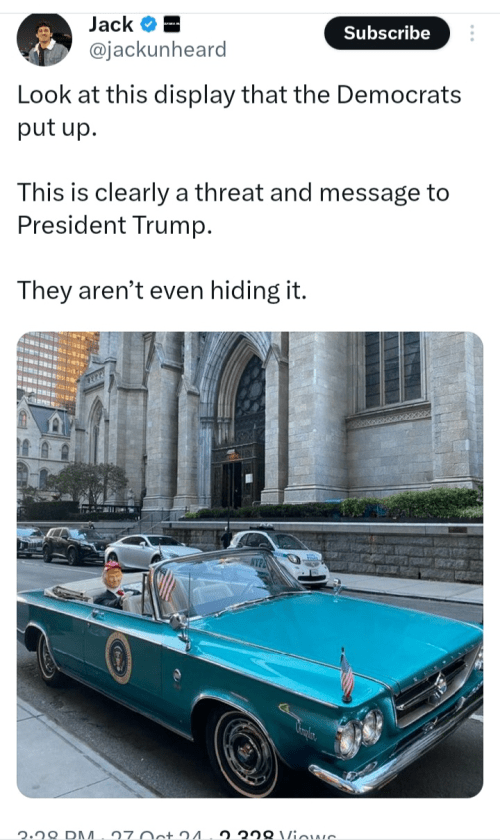Viewport: 500px width, 840px height.
Task: Click the '3:28 PM' post time
Action: [57, 836]
